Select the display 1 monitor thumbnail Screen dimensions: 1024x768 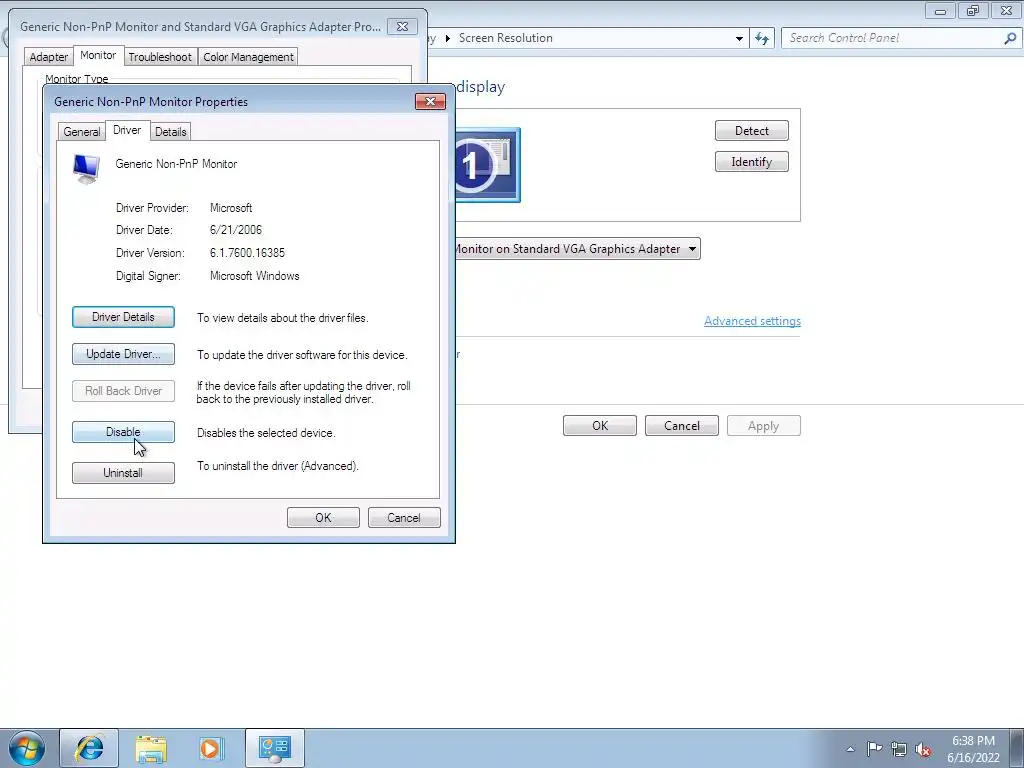488,165
